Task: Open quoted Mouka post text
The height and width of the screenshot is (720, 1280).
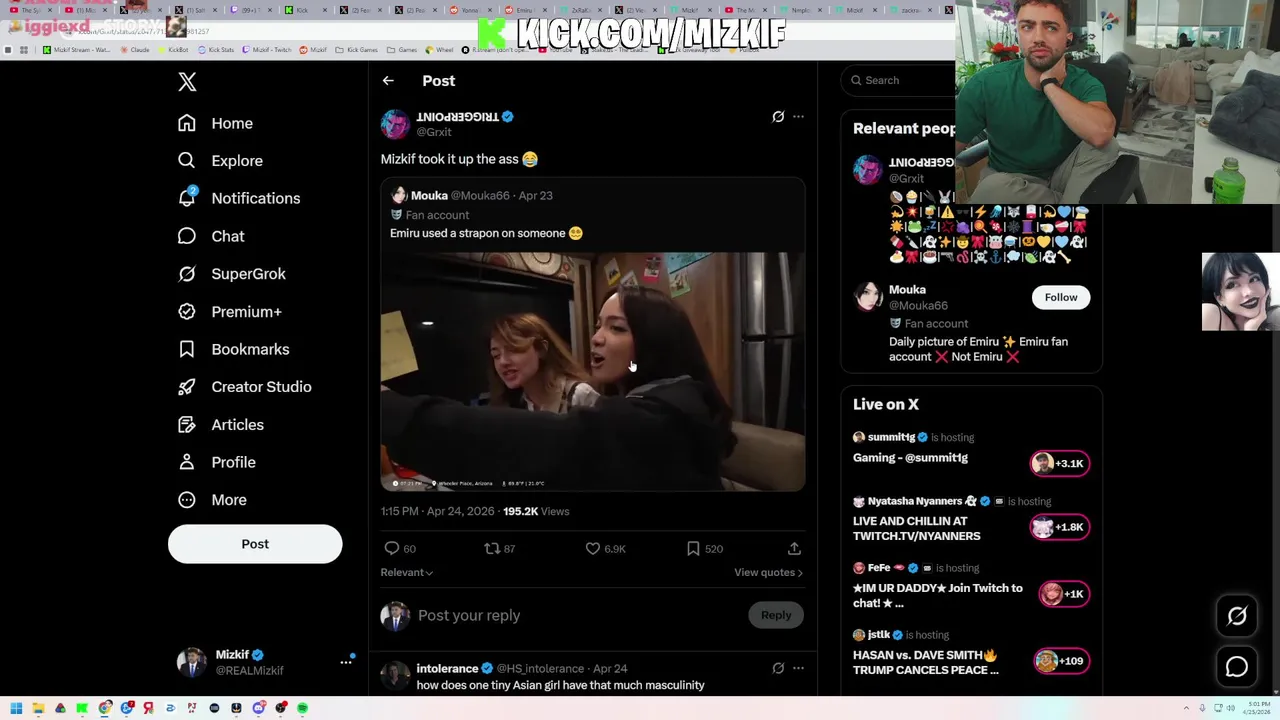Action: (486, 233)
